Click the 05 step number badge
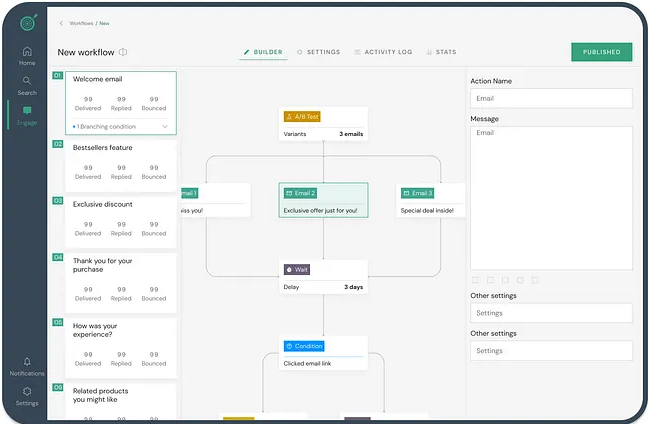This screenshot has width=648, height=424. point(57,322)
